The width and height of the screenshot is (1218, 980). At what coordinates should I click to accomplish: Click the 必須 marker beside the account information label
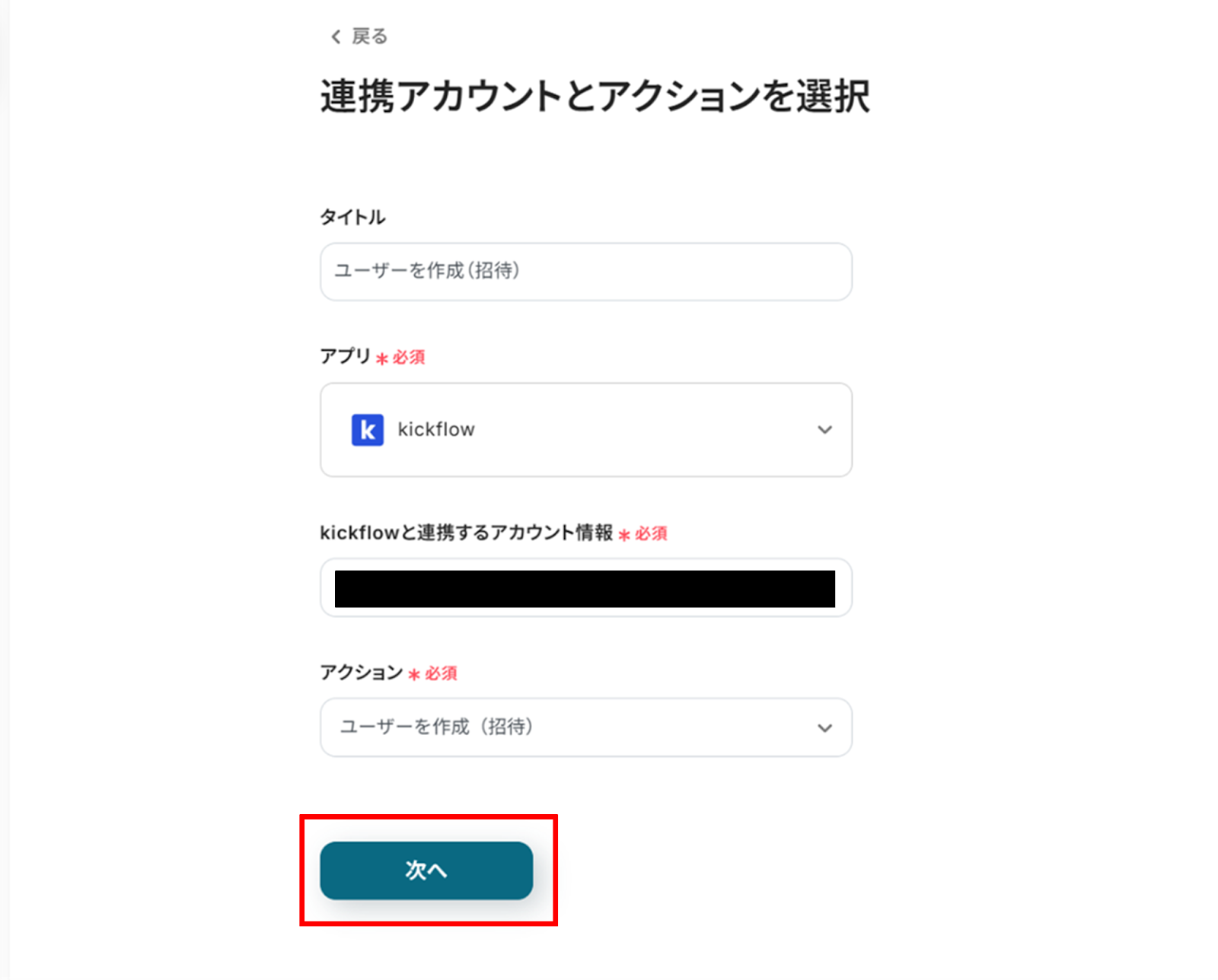pyautogui.click(x=650, y=534)
